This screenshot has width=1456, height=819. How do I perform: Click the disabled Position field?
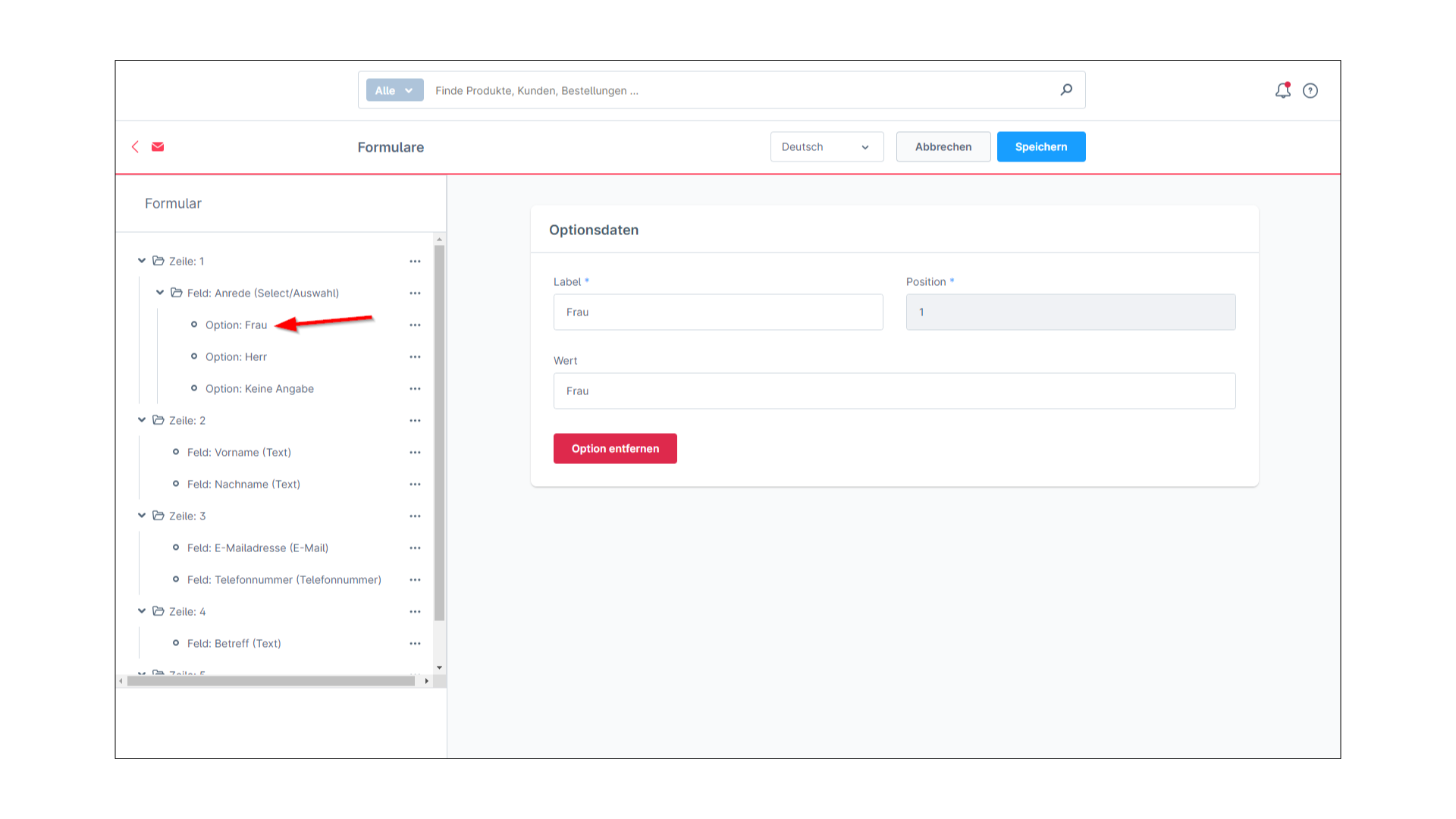point(1071,312)
